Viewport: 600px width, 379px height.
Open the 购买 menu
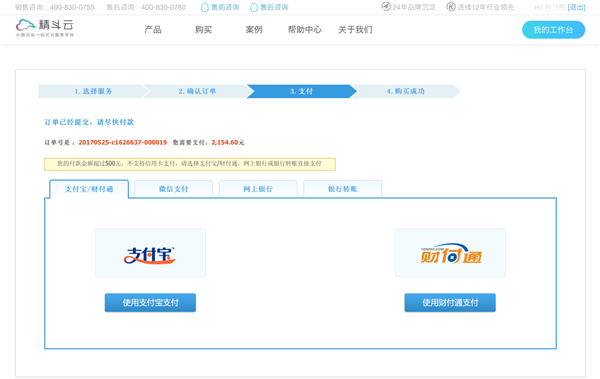point(203,29)
